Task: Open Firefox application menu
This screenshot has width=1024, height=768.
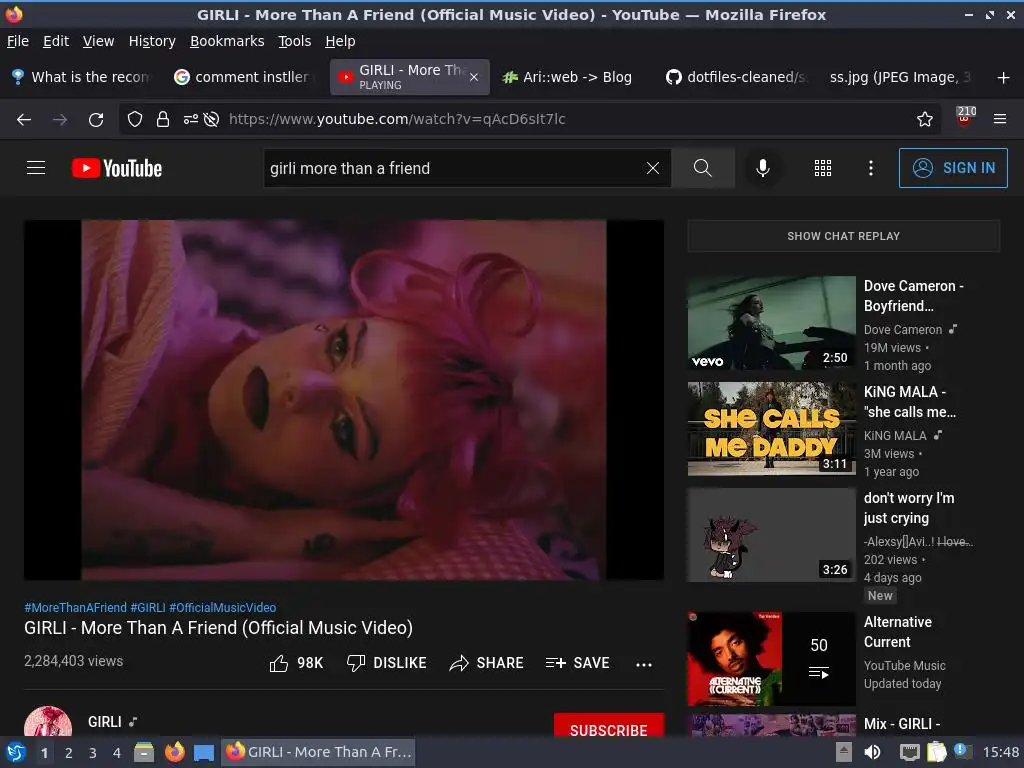Action: [1000, 119]
